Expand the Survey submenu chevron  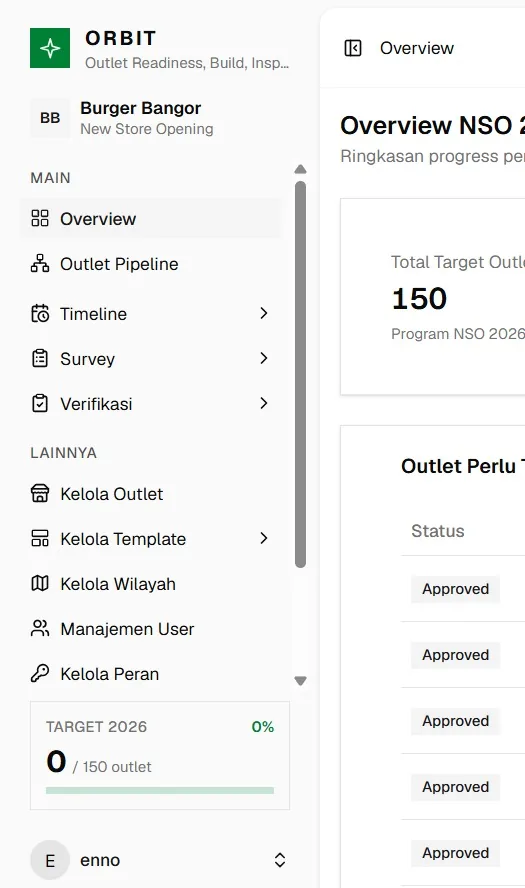point(263,358)
